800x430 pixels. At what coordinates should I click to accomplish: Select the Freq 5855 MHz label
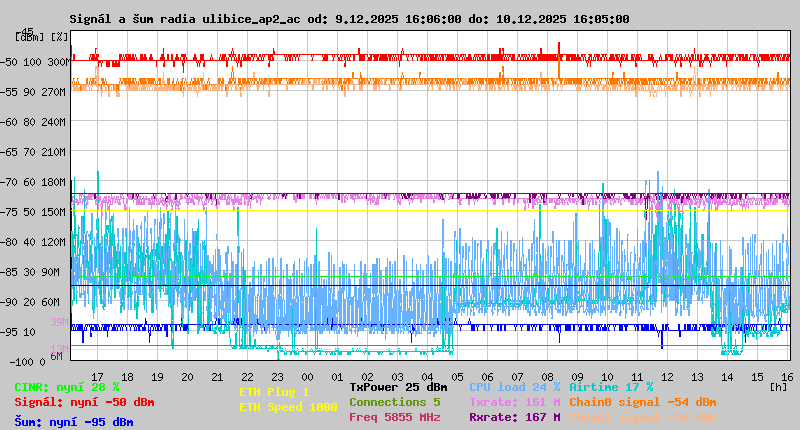(394, 417)
